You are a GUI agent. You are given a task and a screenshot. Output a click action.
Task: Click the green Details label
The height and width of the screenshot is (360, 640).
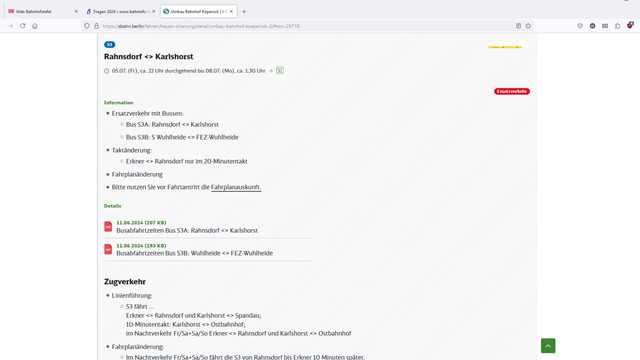point(113,206)
